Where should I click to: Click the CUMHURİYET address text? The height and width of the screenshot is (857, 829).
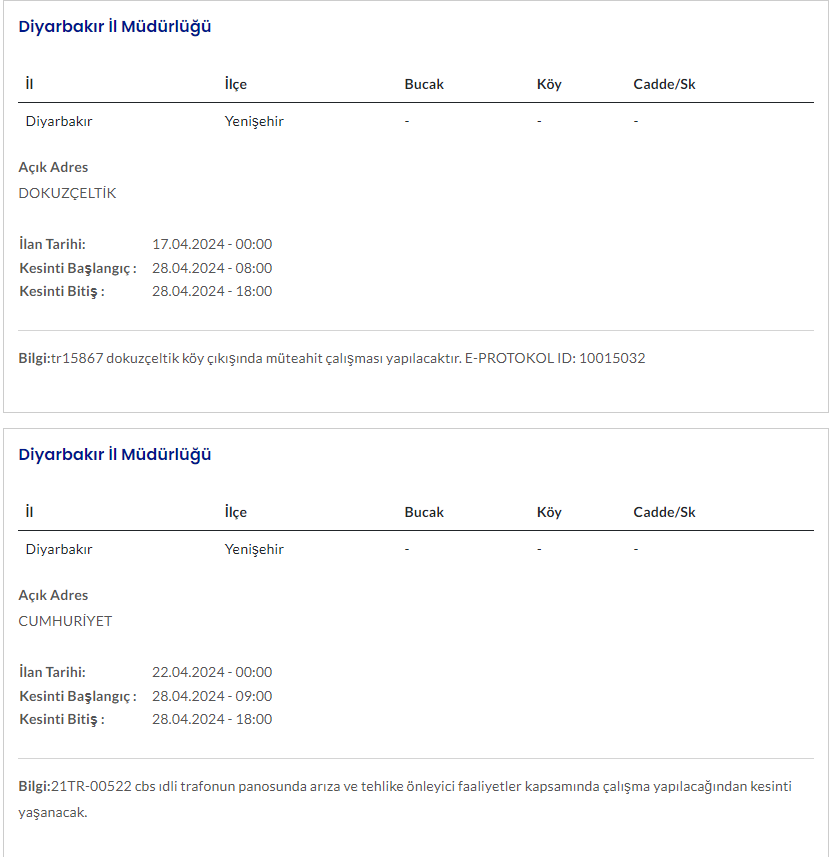65,621
